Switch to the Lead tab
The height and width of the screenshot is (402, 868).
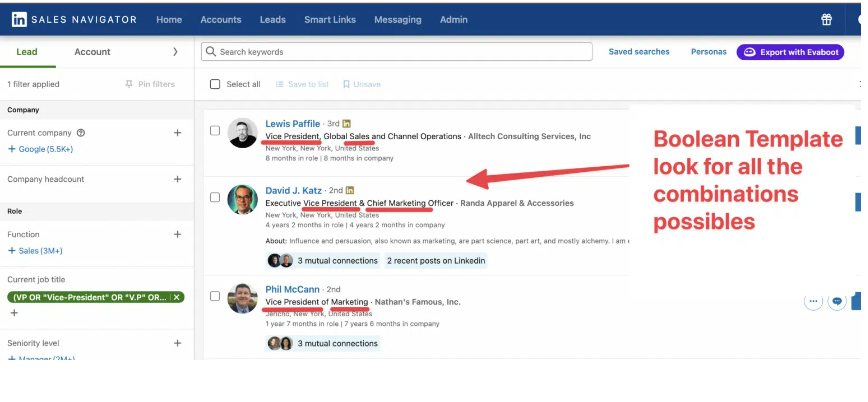[x=27, y=51]
